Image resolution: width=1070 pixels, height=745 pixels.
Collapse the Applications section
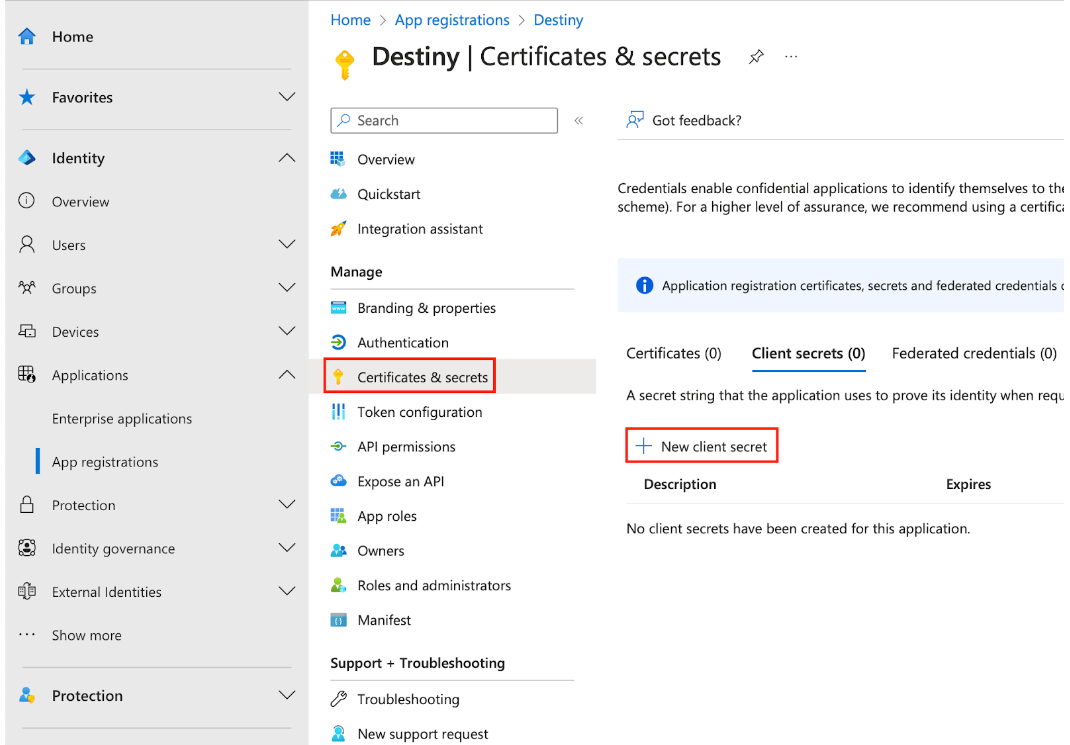287,374
